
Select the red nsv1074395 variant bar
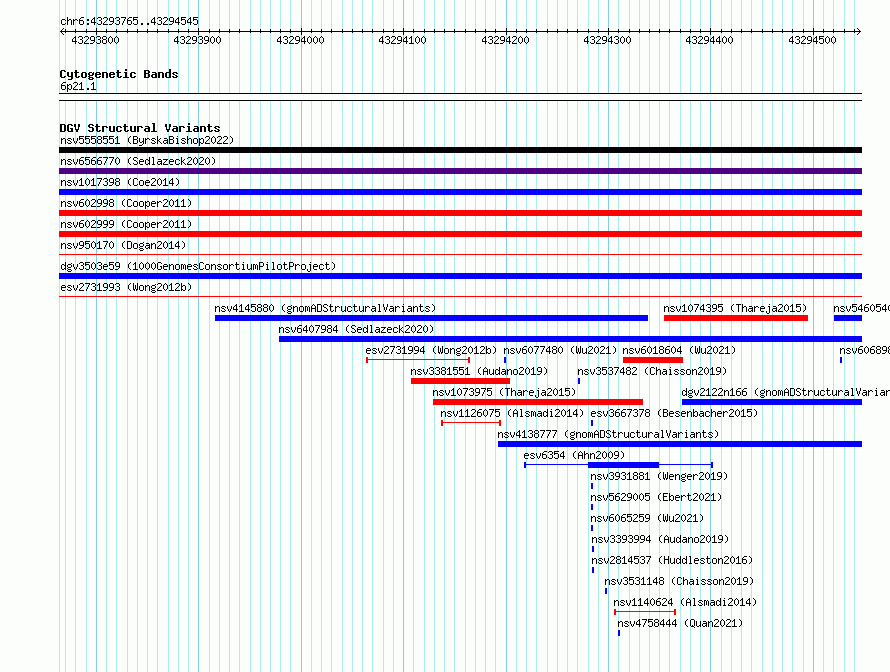pos(736,318)
